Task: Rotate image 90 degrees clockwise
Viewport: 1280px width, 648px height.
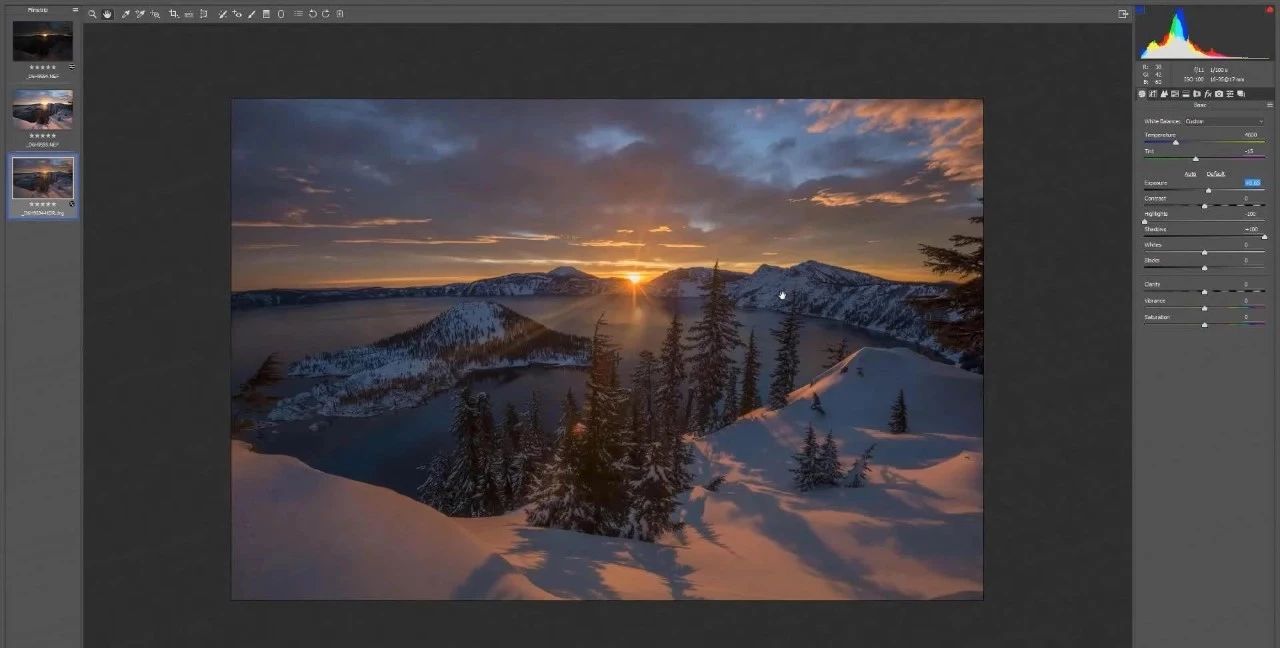Action: tap(326, 14)
